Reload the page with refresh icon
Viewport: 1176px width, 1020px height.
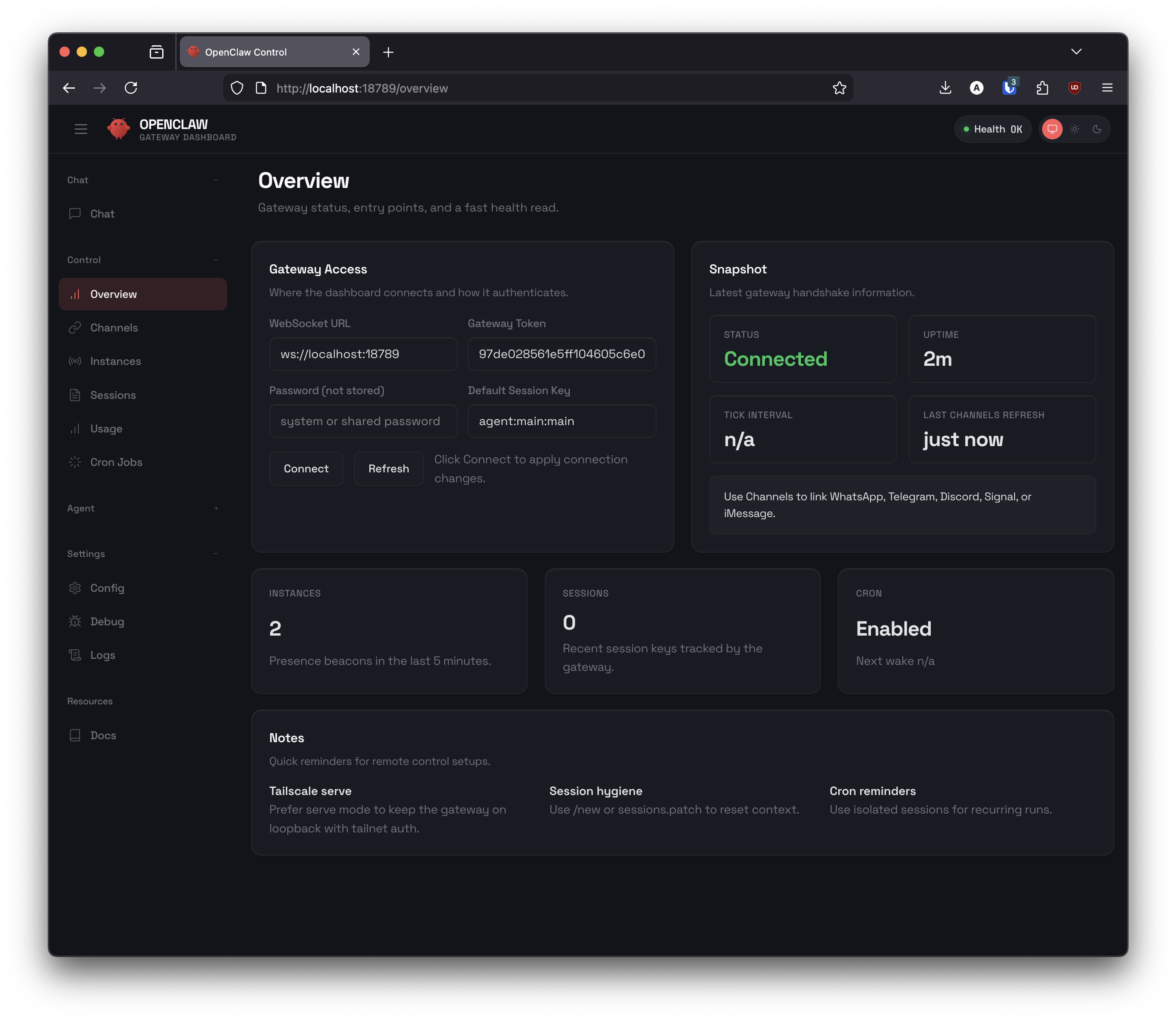[131, 88]
